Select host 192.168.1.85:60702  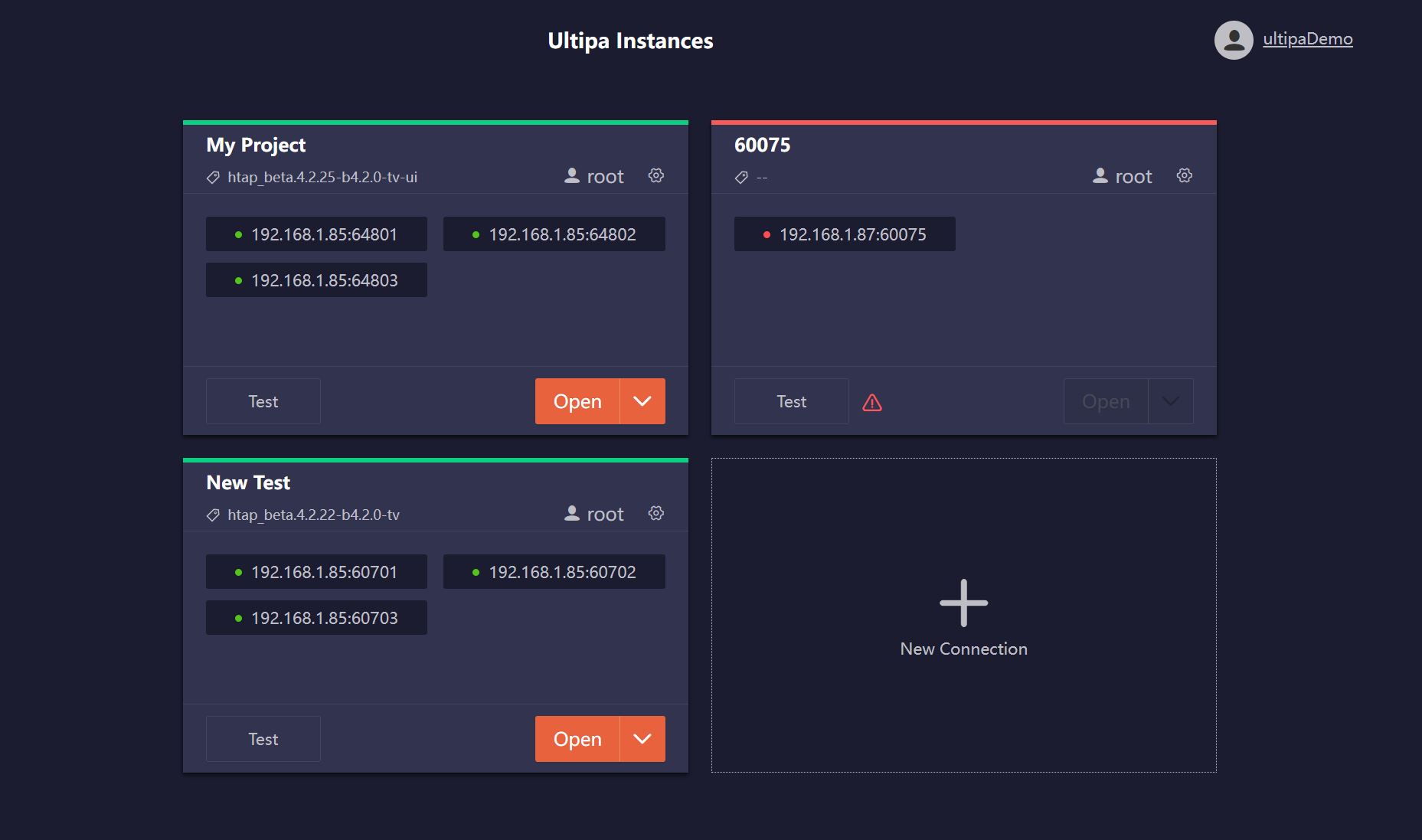[x=554, y=572]
